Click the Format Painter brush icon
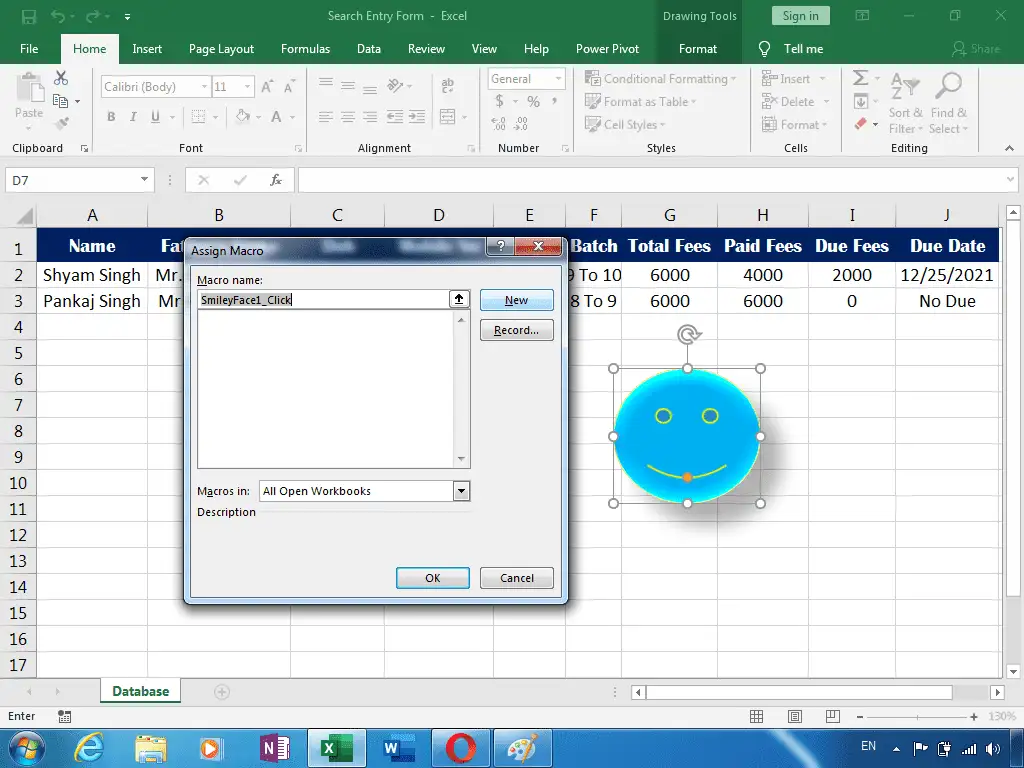Image resolution: width=1024 pixels, height=768 pixels. point(62,123)
